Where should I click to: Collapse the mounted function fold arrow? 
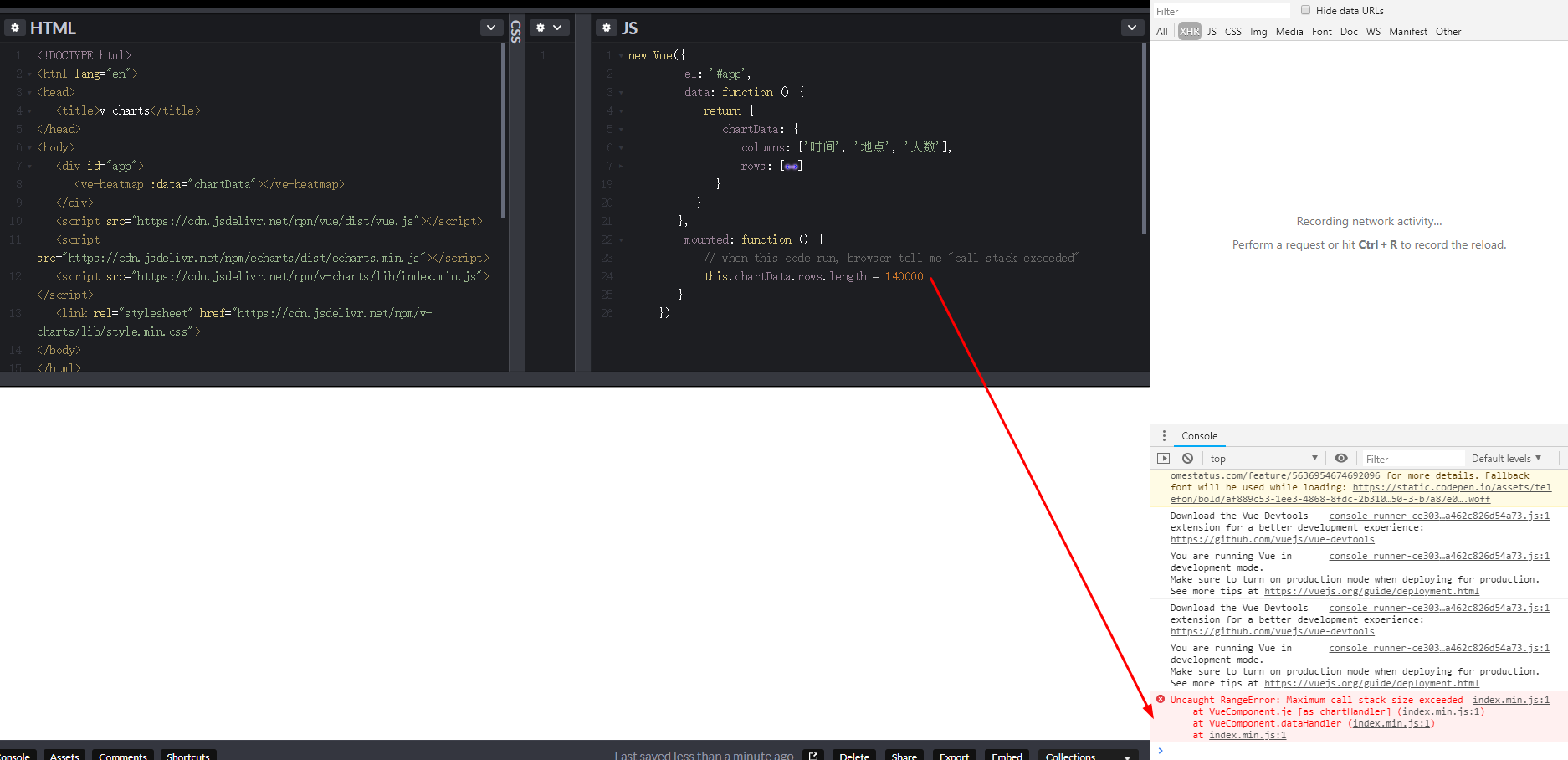point(621,240)
